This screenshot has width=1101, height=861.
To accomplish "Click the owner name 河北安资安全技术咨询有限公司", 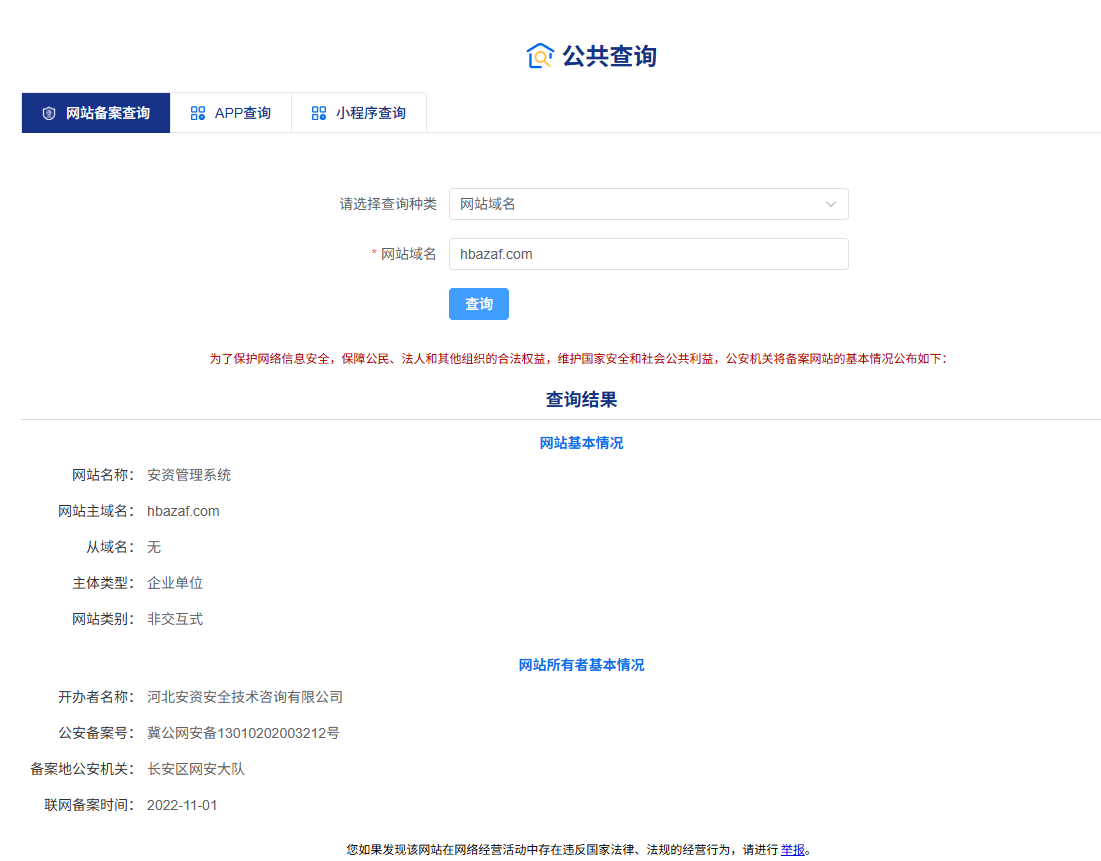I will (x=245, y=697).
